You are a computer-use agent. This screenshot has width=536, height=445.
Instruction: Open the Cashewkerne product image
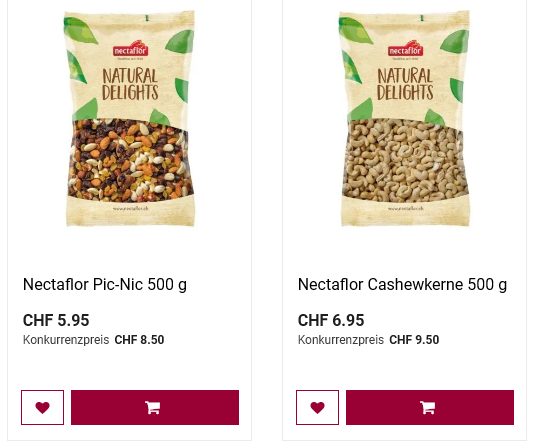[405, 119]
